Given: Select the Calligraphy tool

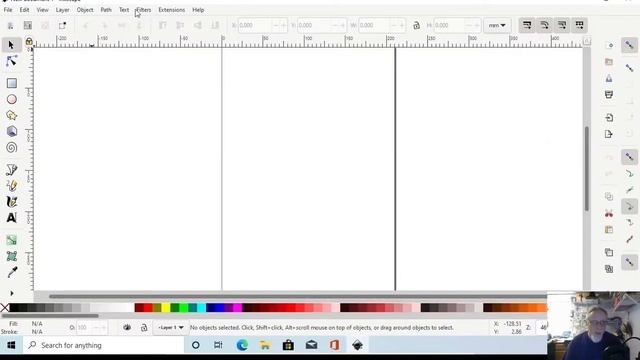Looking at the screenshot, I should click(11, 202).
